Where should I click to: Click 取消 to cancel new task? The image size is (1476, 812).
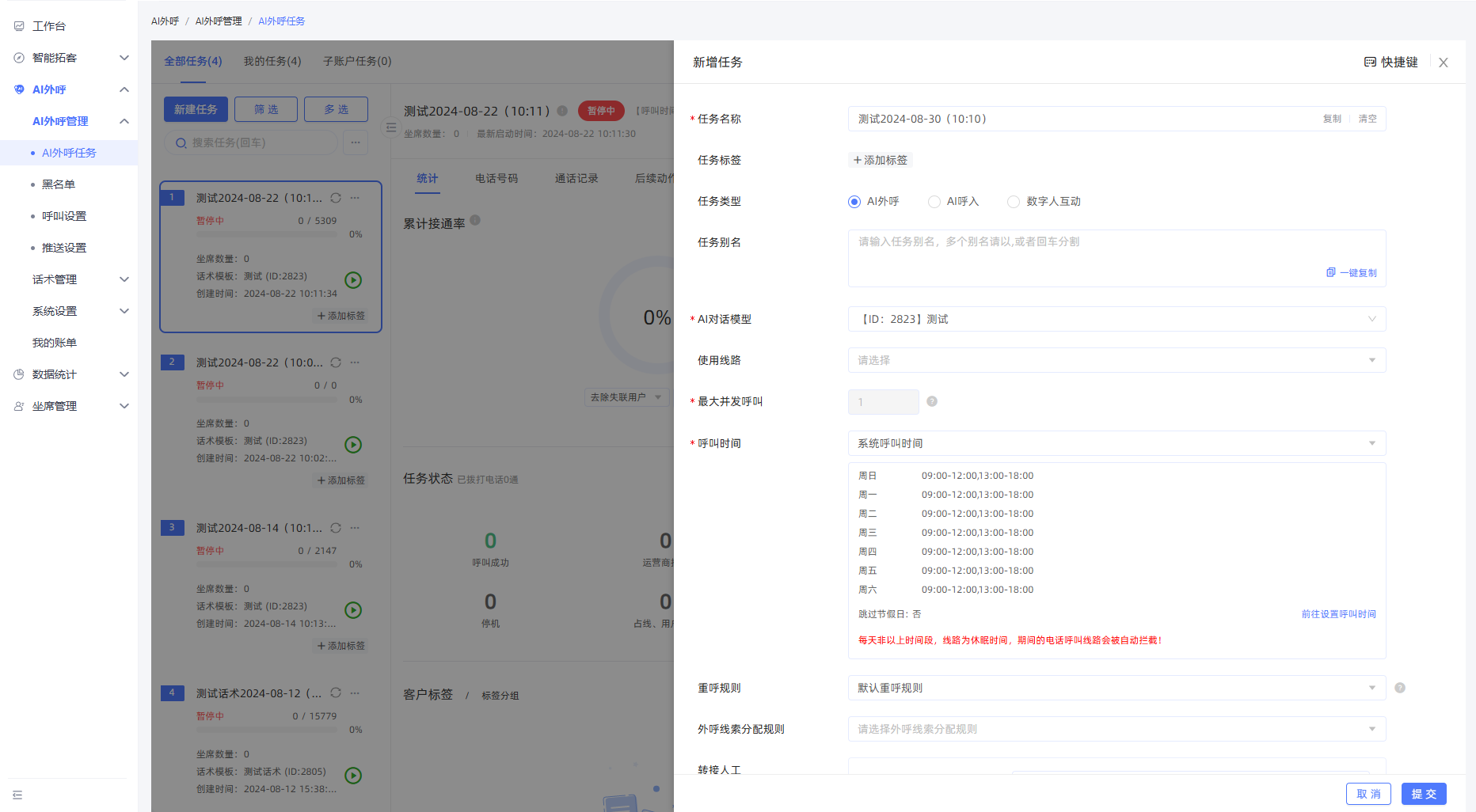tap(1368, 794)
